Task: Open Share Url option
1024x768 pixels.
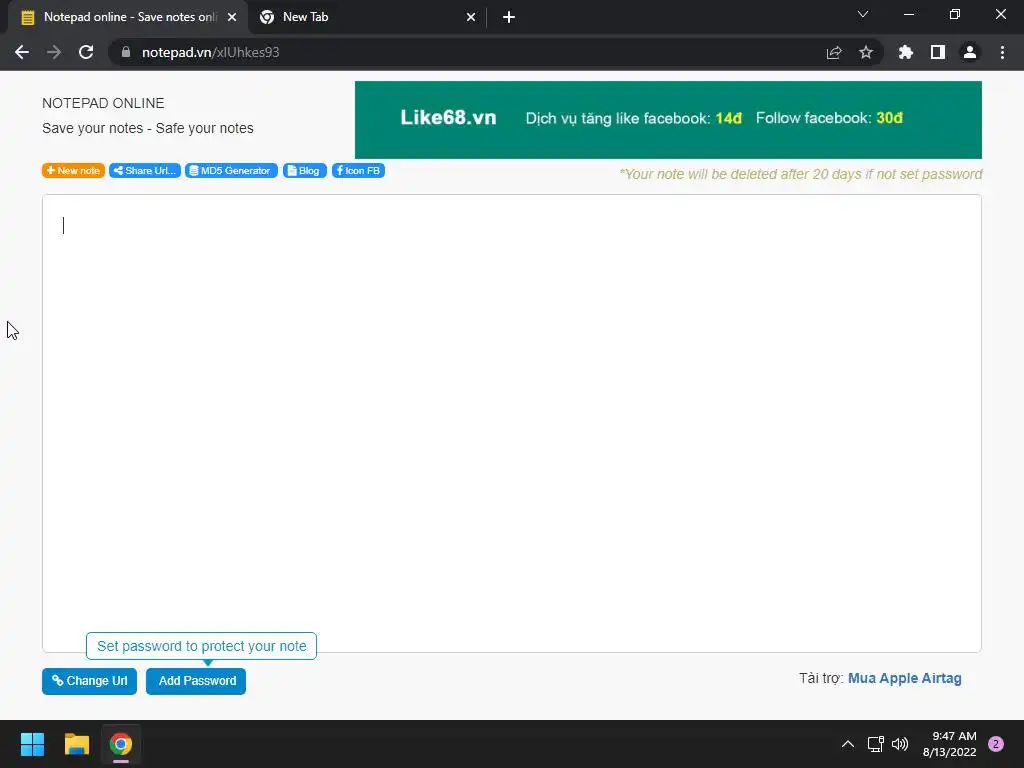Action: tap(144, 170)
